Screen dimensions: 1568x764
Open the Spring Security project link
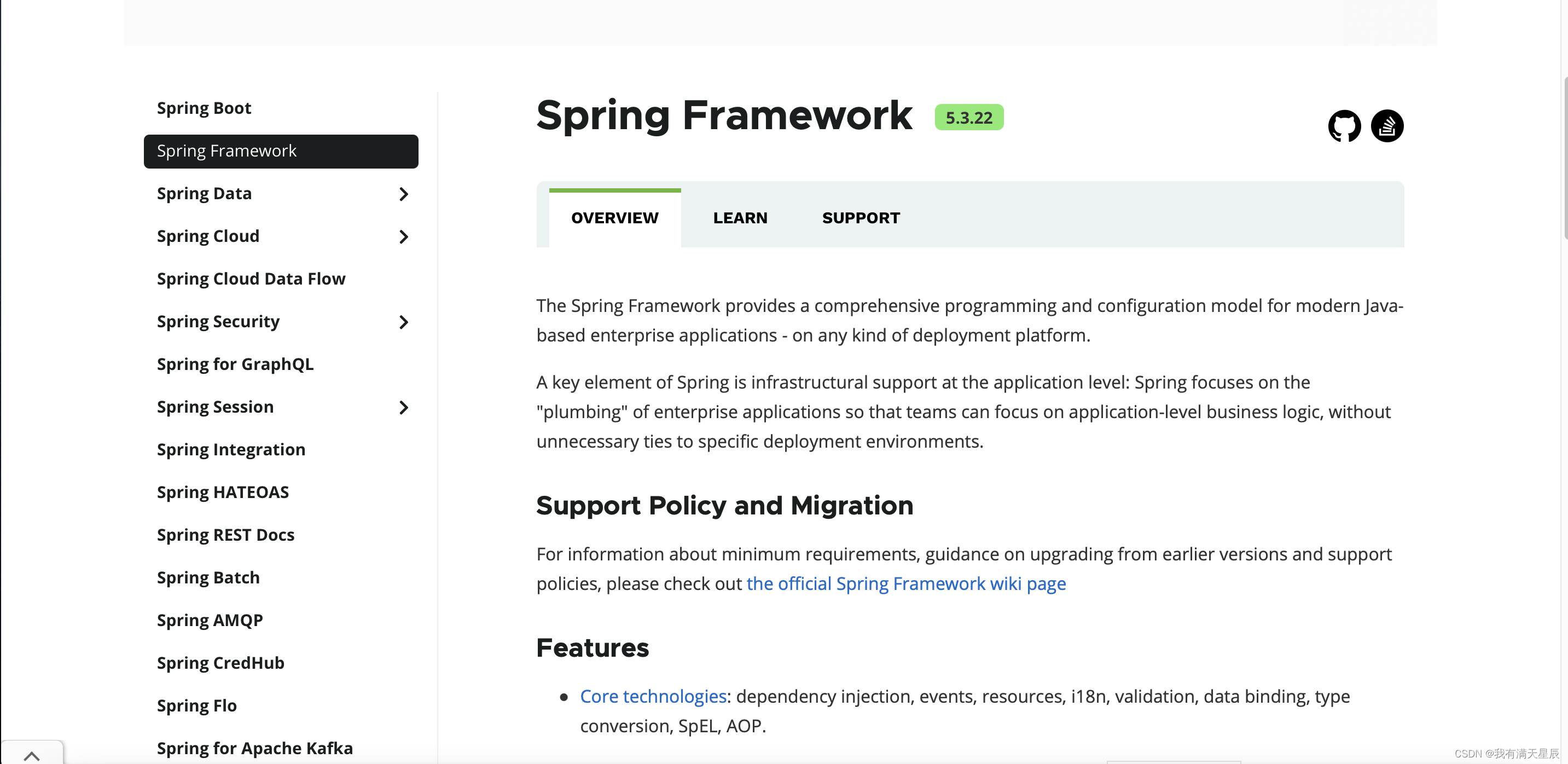[218, 321]
